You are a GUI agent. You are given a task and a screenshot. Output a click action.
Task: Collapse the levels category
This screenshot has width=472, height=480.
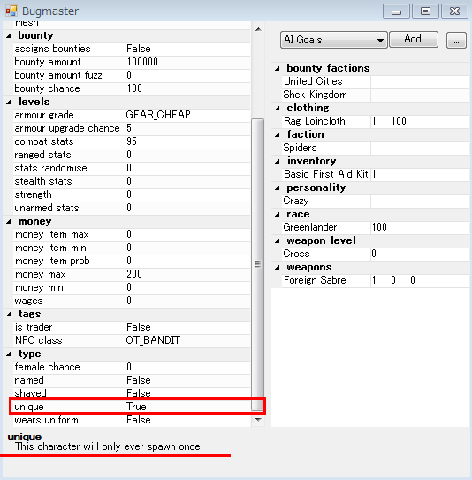(9, 102)
